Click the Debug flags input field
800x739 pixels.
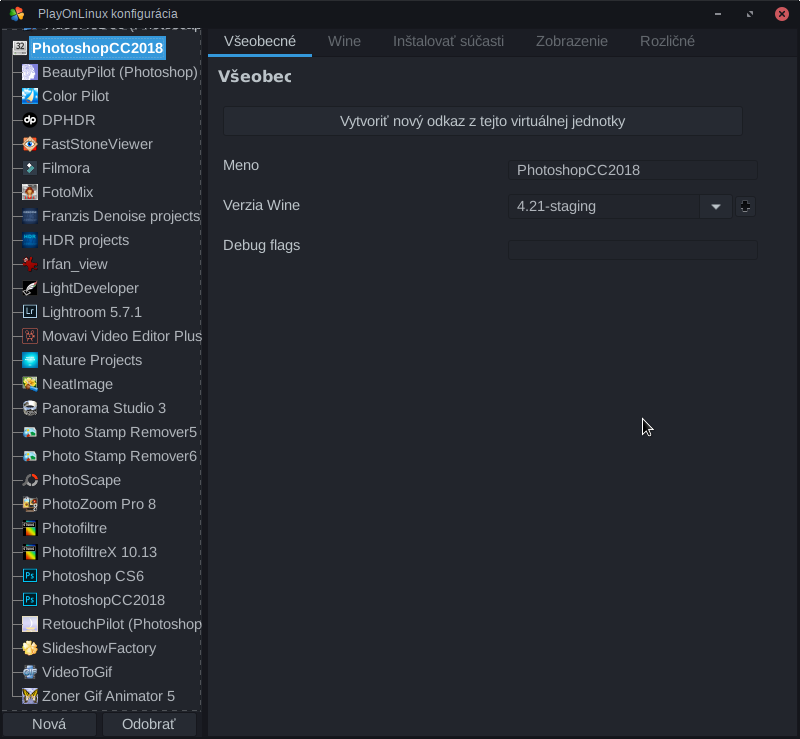(x=632, y=250)
